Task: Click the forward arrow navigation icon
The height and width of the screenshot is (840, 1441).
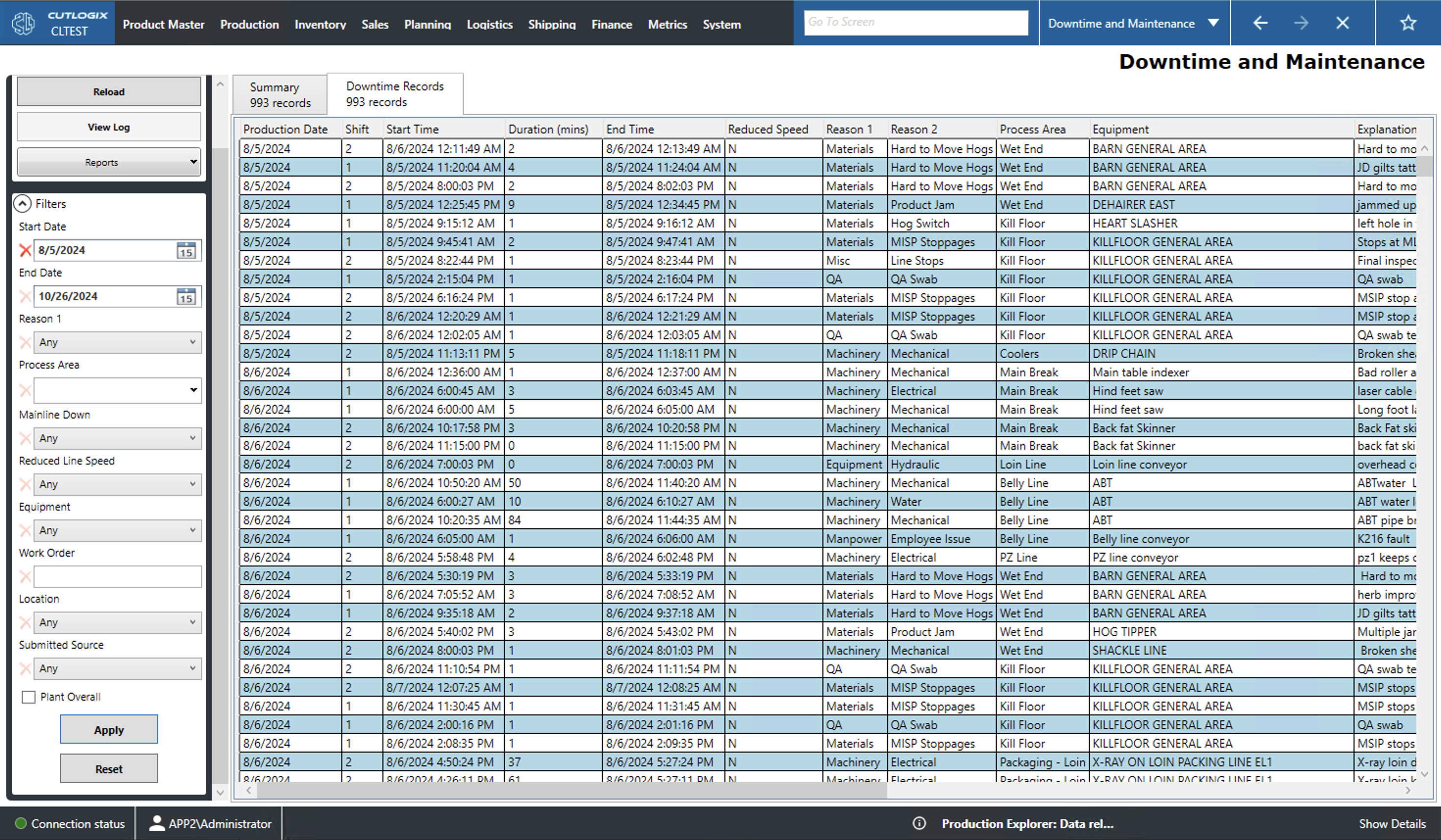Action: click(1301, 23)
